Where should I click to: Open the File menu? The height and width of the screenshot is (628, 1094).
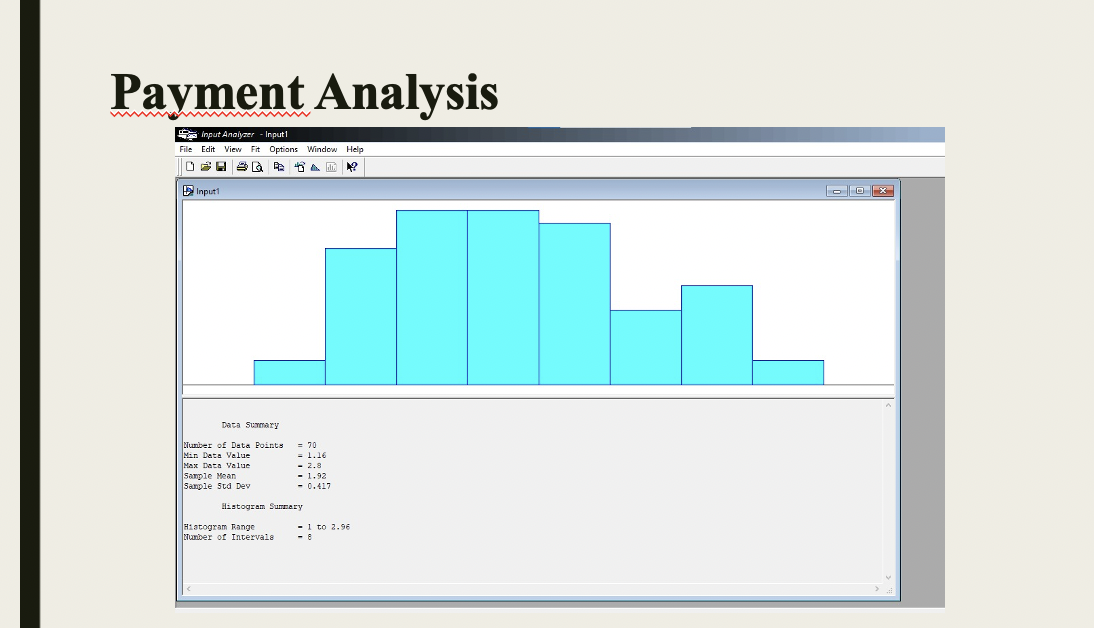(x=186, y=149)
